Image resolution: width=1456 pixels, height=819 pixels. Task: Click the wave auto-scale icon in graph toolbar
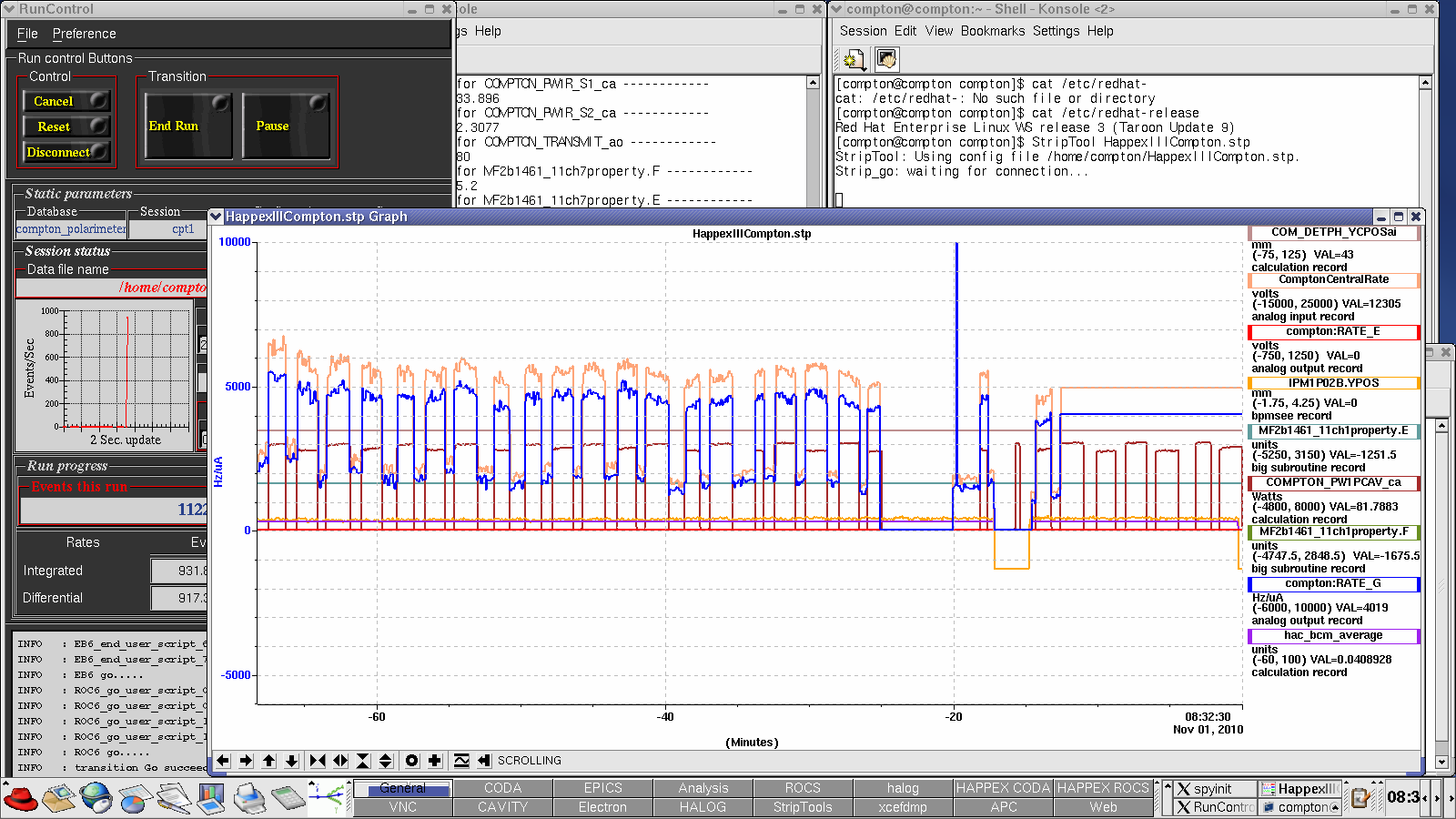[x=461, y=761]
